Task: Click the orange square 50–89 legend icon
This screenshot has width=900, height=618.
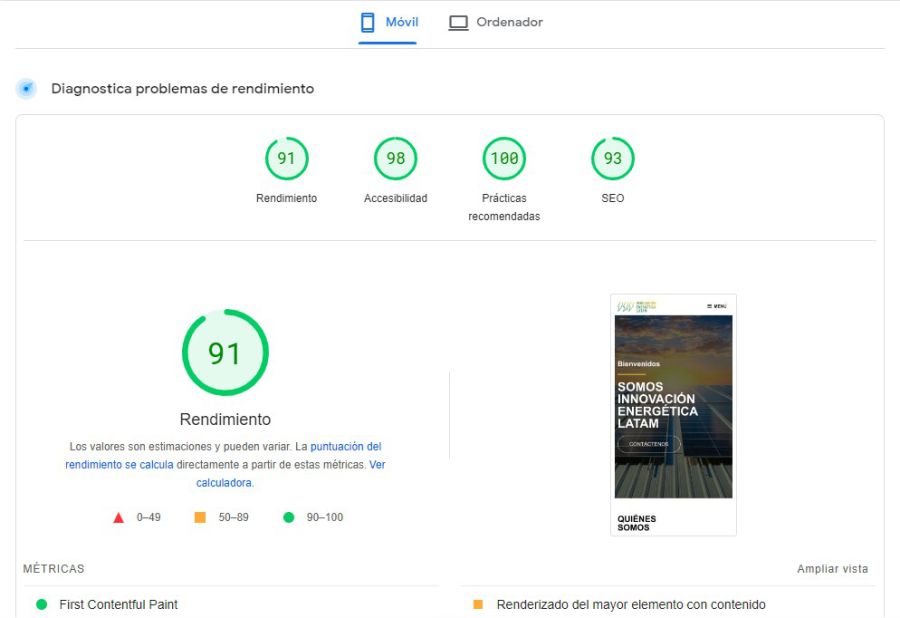Action: (x=200, y=517)
